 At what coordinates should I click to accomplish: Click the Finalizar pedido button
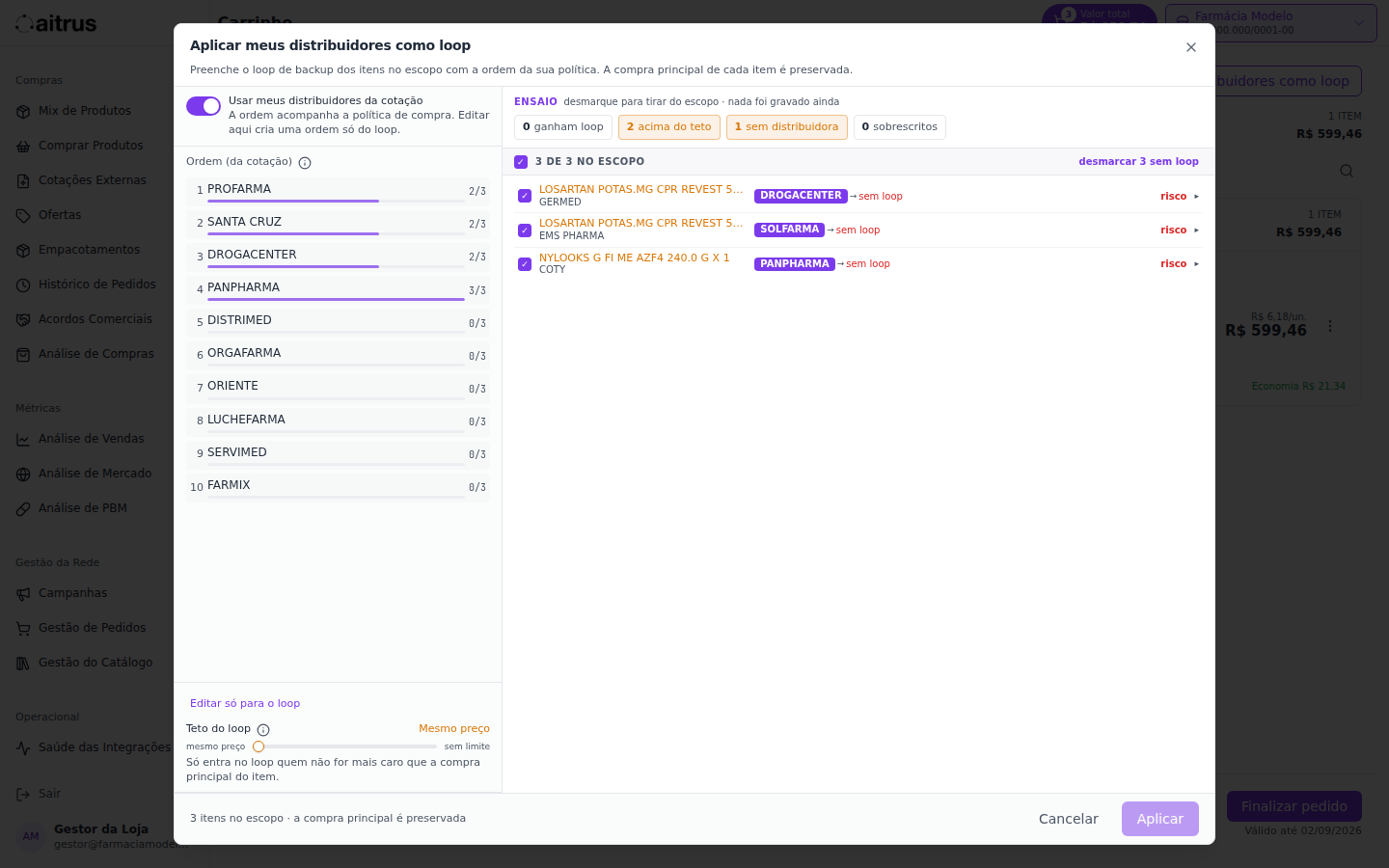(x=1294, y=806)
